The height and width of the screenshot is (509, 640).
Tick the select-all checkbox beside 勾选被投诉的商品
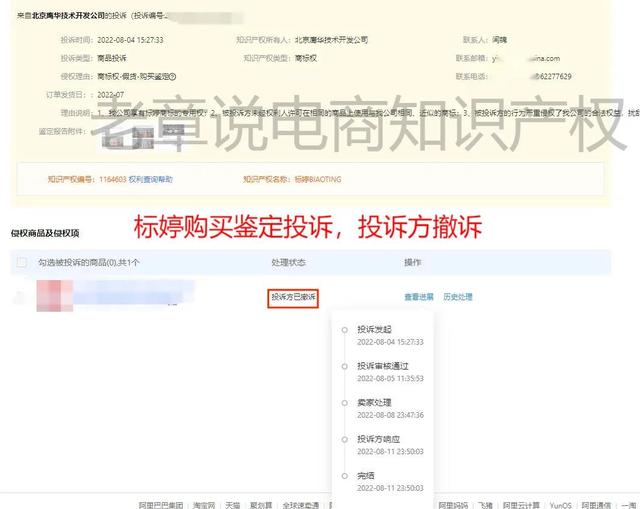pyautogui.click(x=22, y=262)
